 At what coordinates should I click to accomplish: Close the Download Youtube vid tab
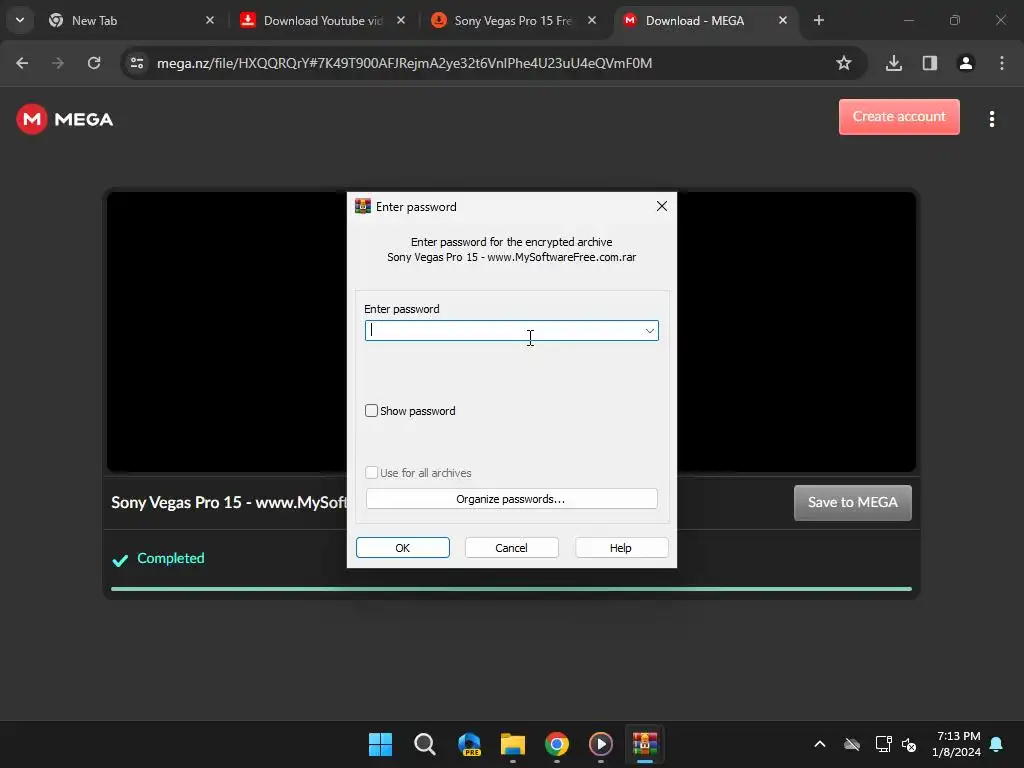tap(401, 20)
